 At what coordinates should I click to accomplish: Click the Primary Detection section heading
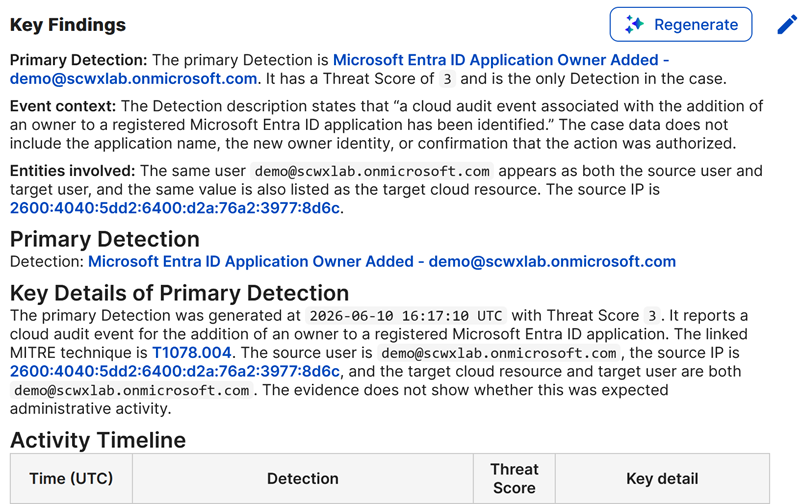(x=105, y=239)
